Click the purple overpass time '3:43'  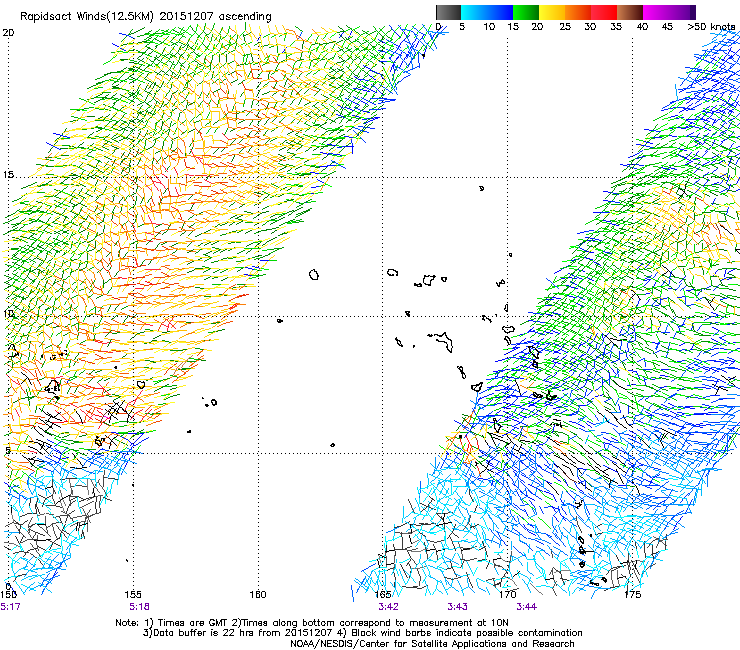coord(457,607)
